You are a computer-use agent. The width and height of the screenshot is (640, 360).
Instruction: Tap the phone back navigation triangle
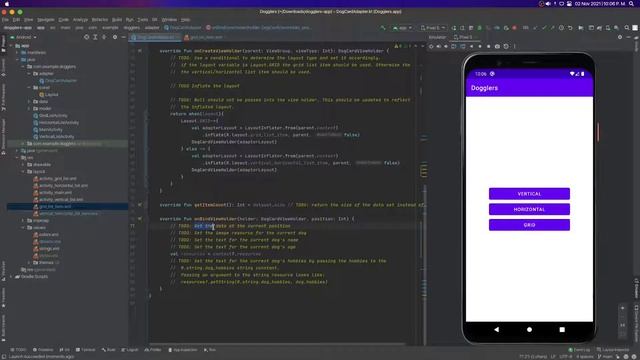coord(496,329)
